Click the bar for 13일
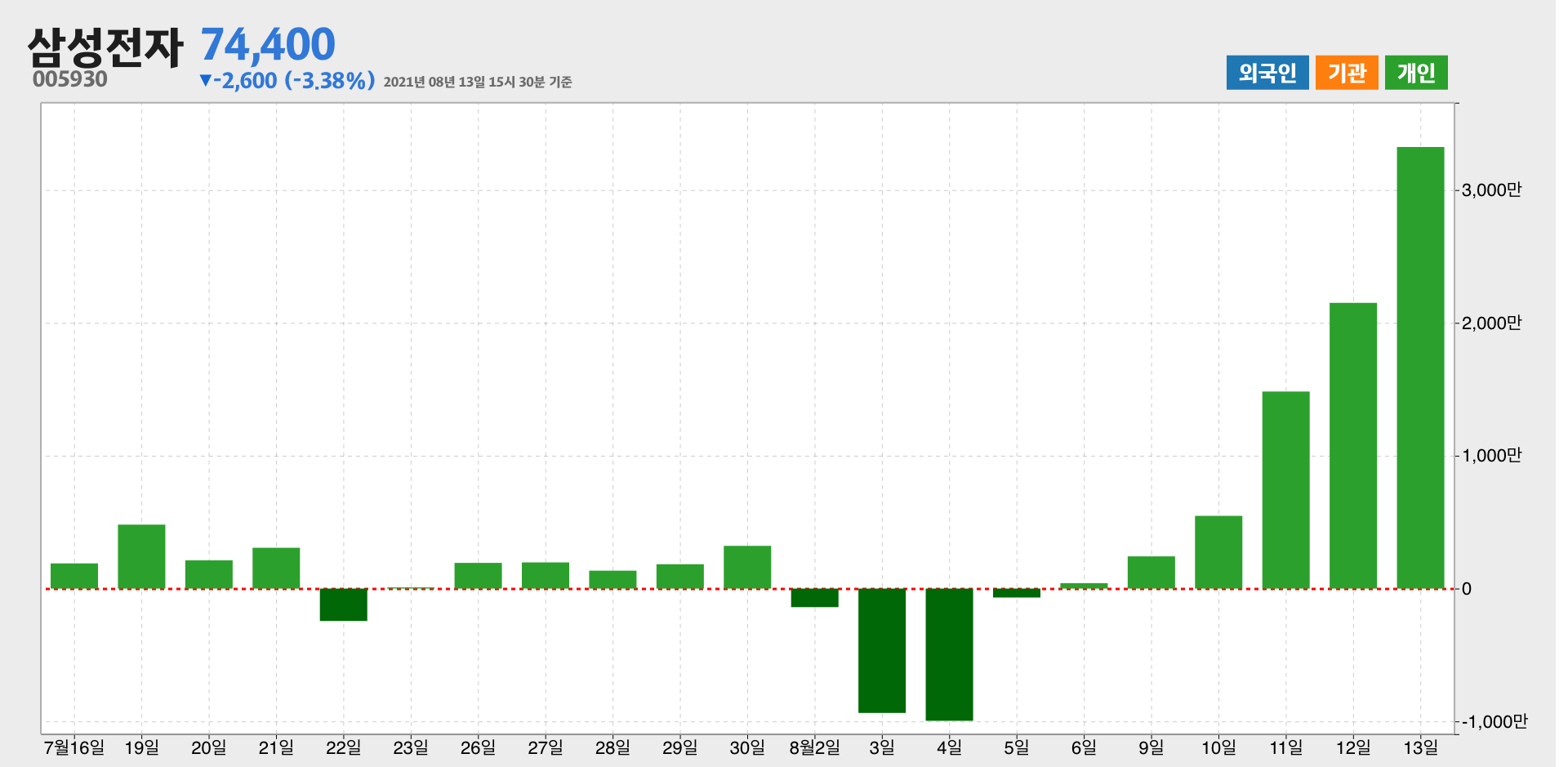 [x=1420, y=368]
